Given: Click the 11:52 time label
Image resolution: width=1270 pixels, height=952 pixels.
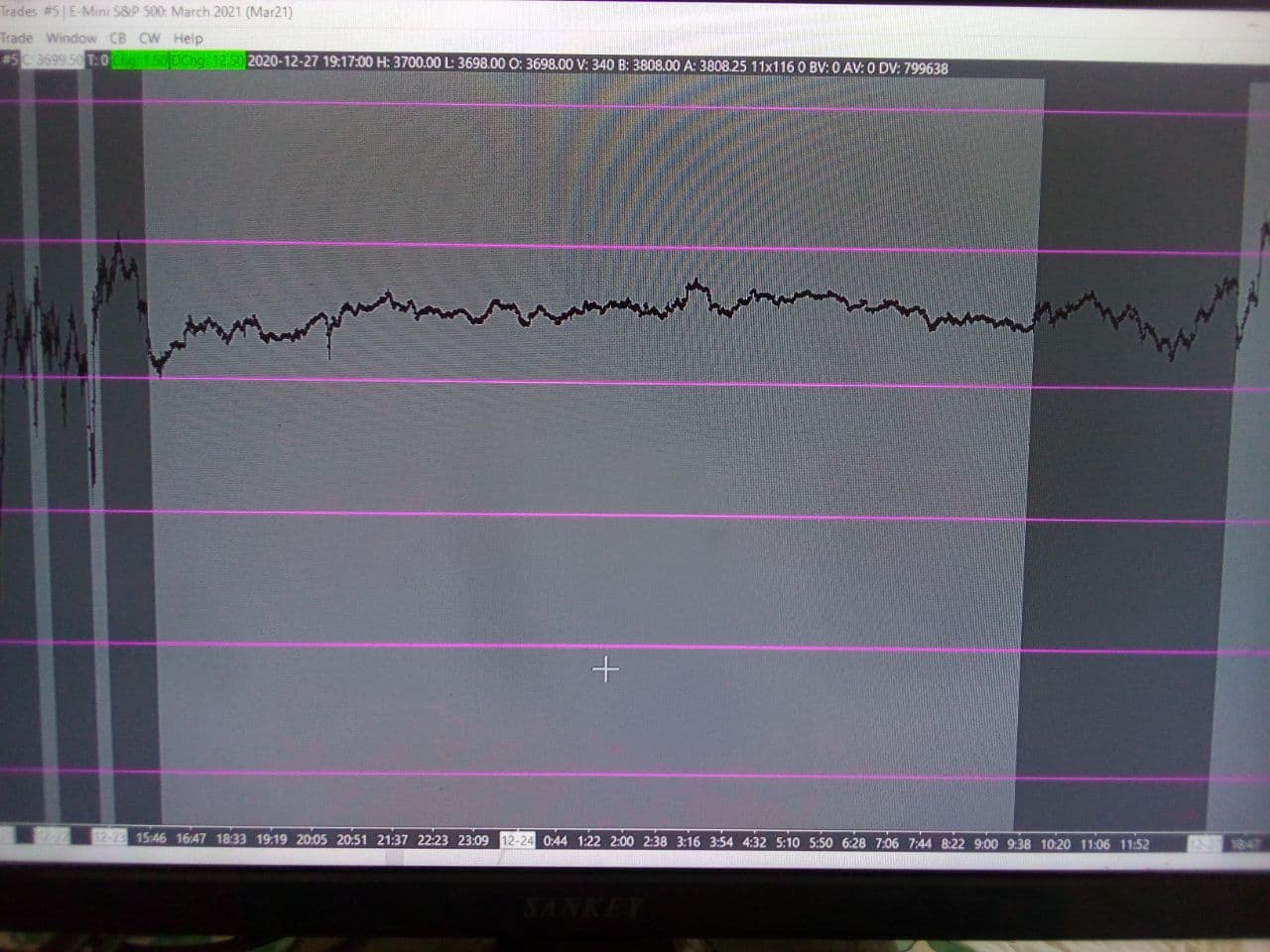Looking at the screenshot, I should pos(1135,845).
